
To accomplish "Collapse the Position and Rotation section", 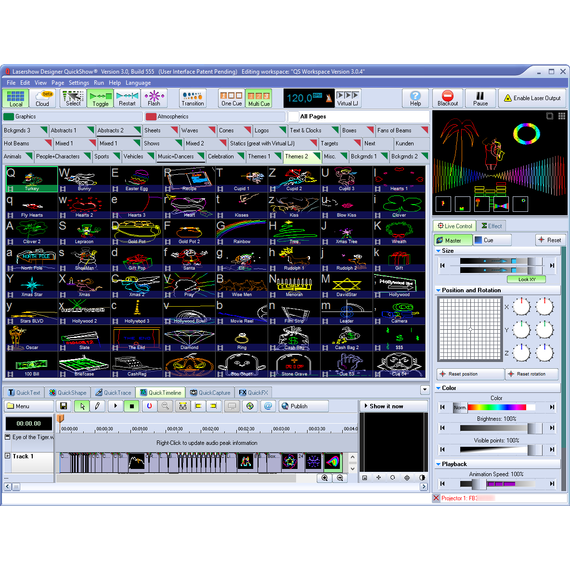I will point(438,290).
